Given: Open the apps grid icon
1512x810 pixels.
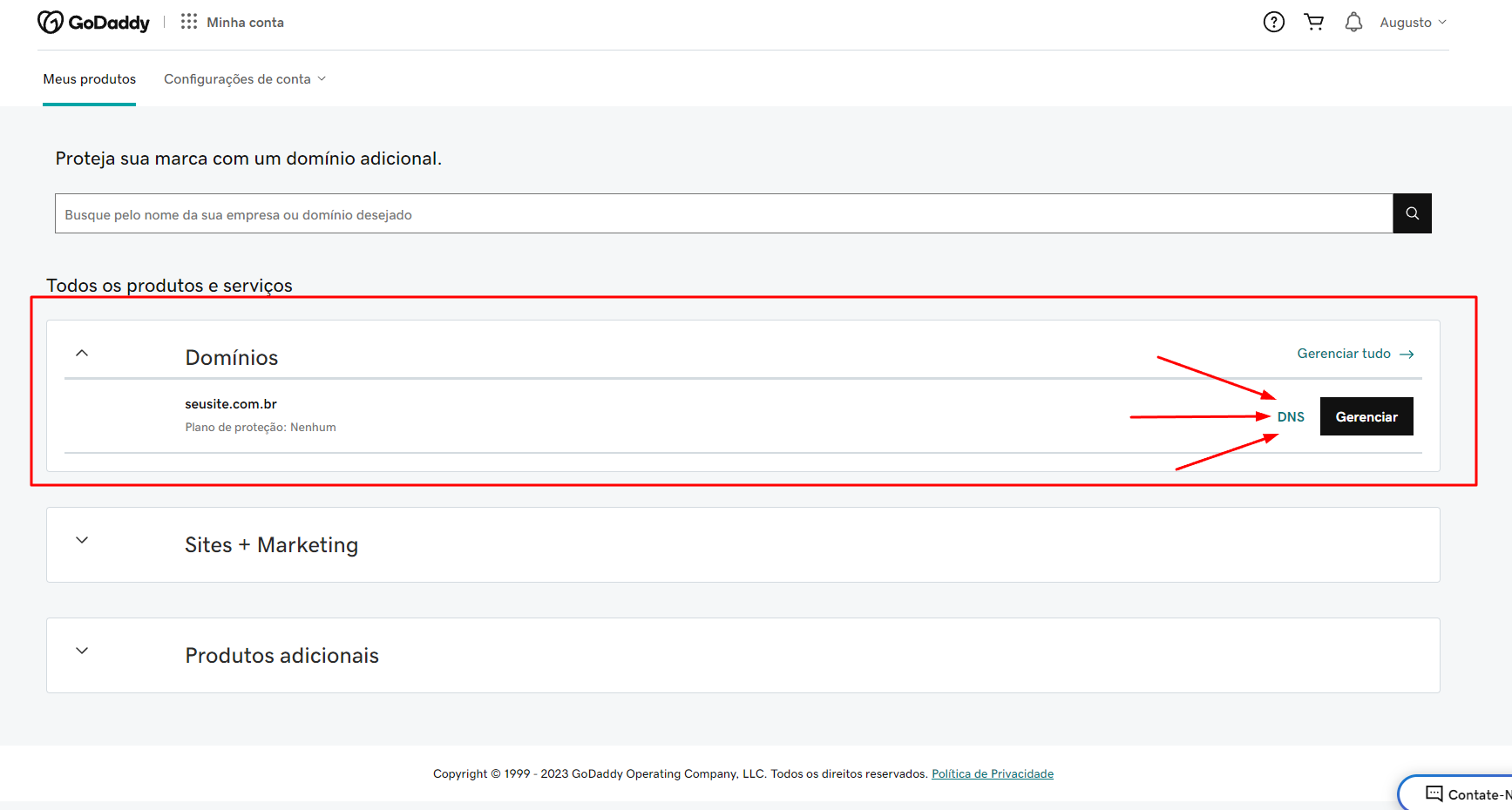Looking at the screenshot, I should coord(188,22).
